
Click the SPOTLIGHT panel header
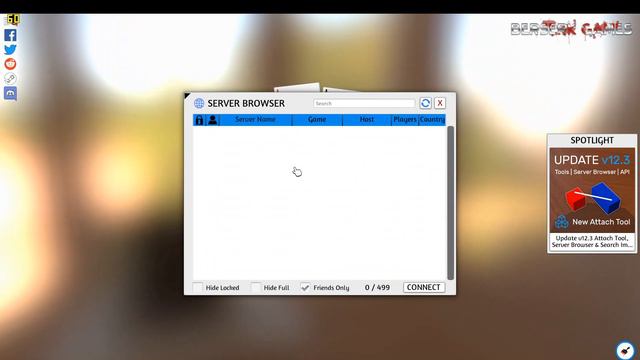coord(592,140)
